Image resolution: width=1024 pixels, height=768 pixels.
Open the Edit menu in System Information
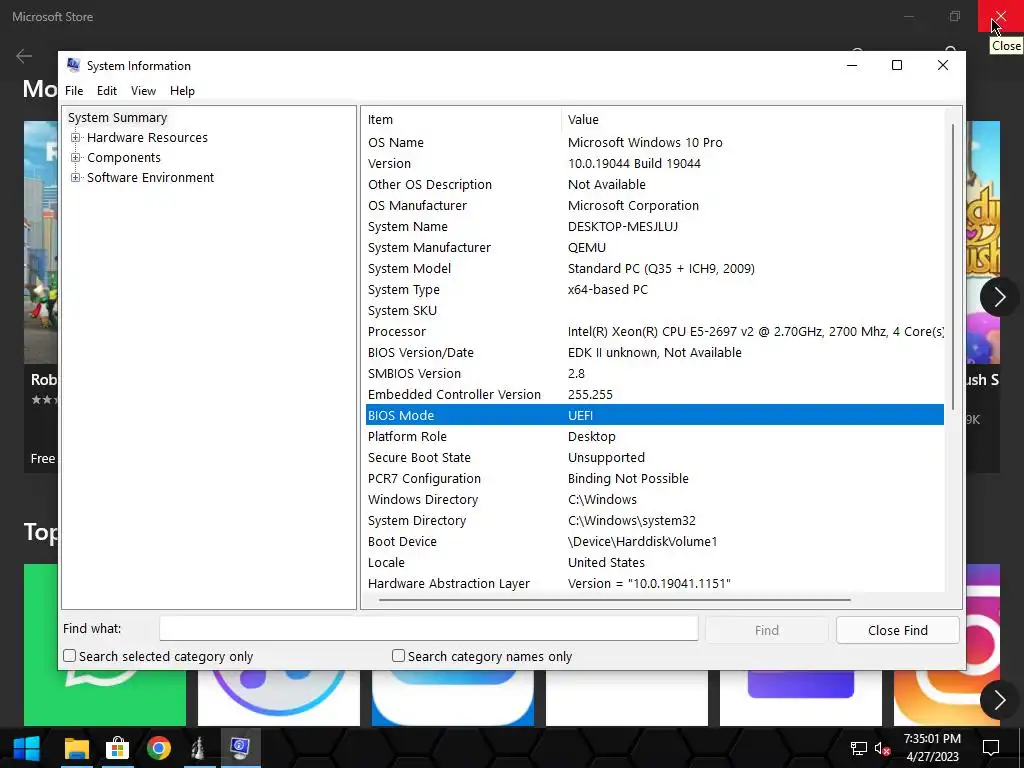click(106, 91)
